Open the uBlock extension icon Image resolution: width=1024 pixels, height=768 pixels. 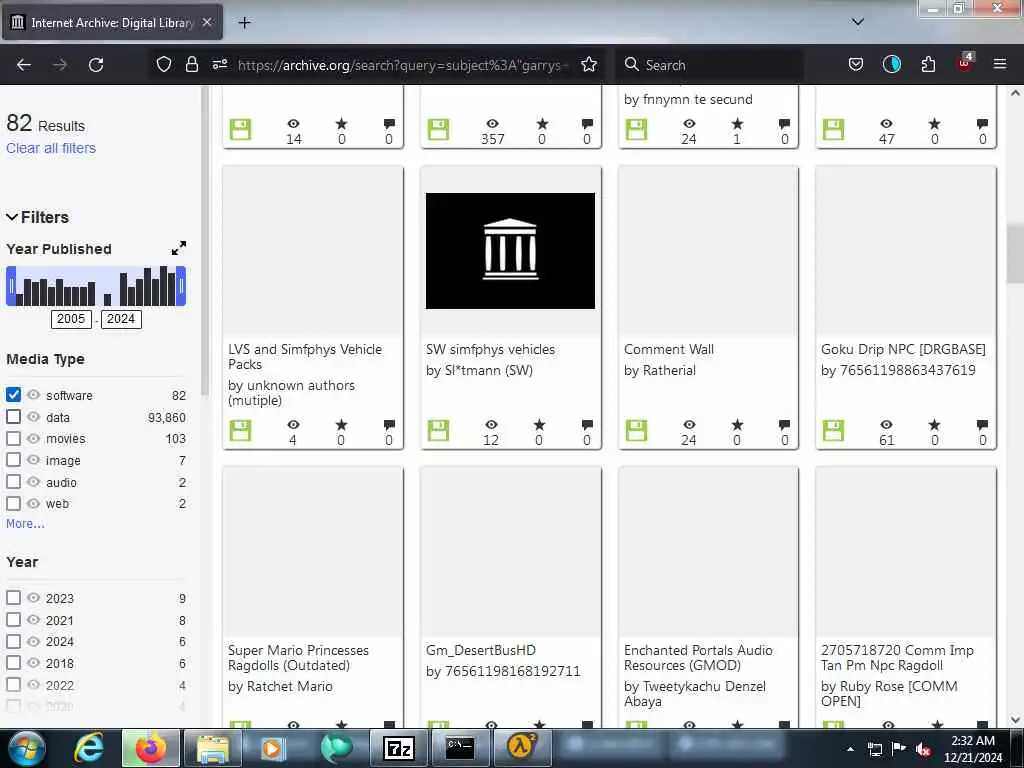(x=965, y=63)
